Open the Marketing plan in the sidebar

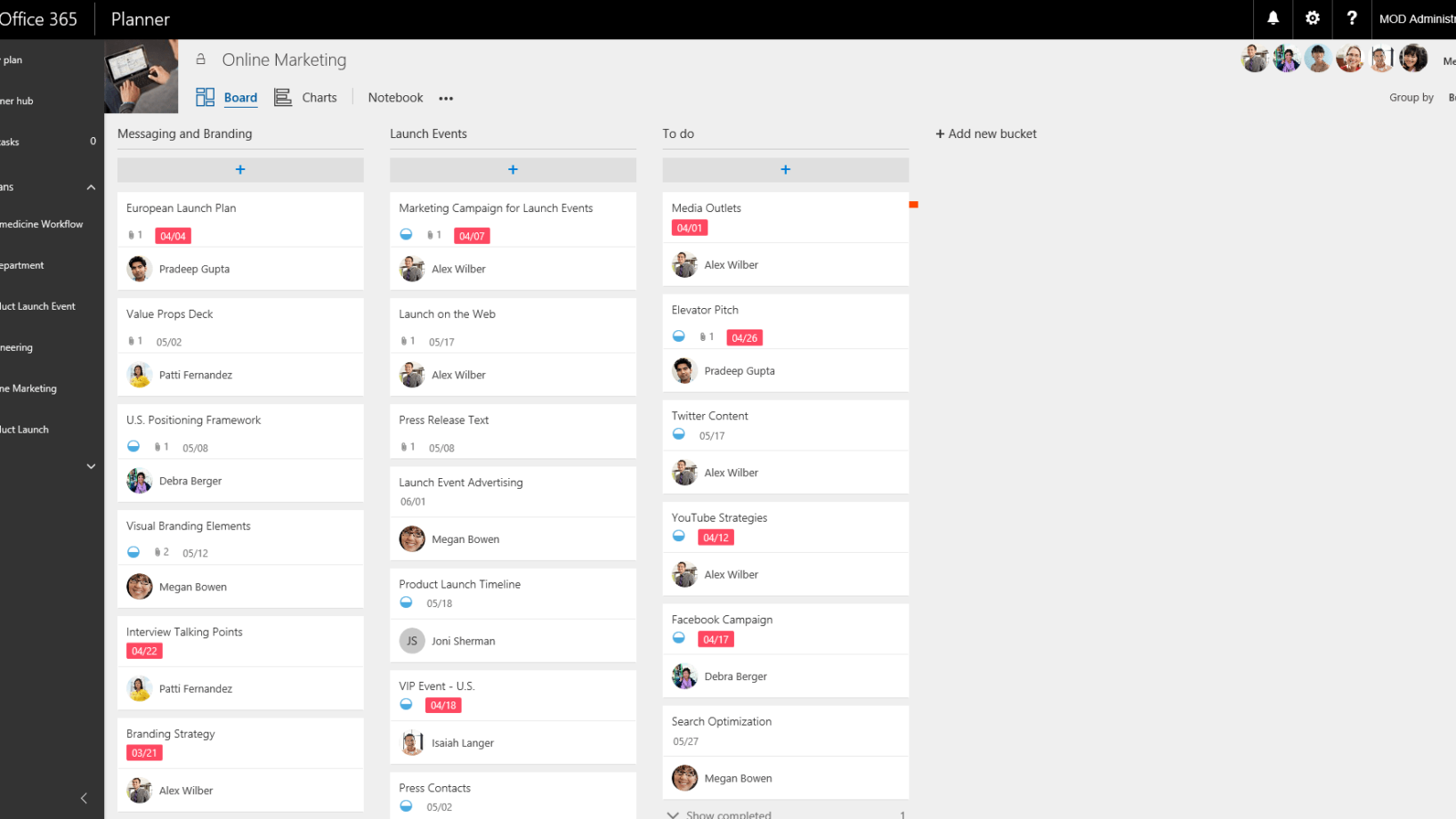coord(28,388)
